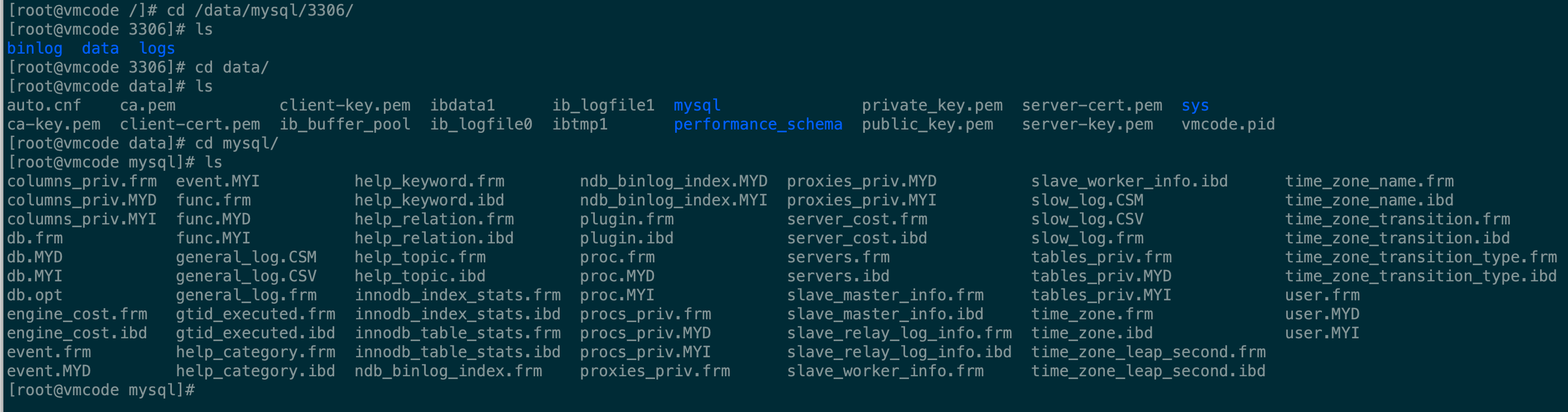Select the blue mysql directory in listing

pyautogui.click(x=696, y=106)
